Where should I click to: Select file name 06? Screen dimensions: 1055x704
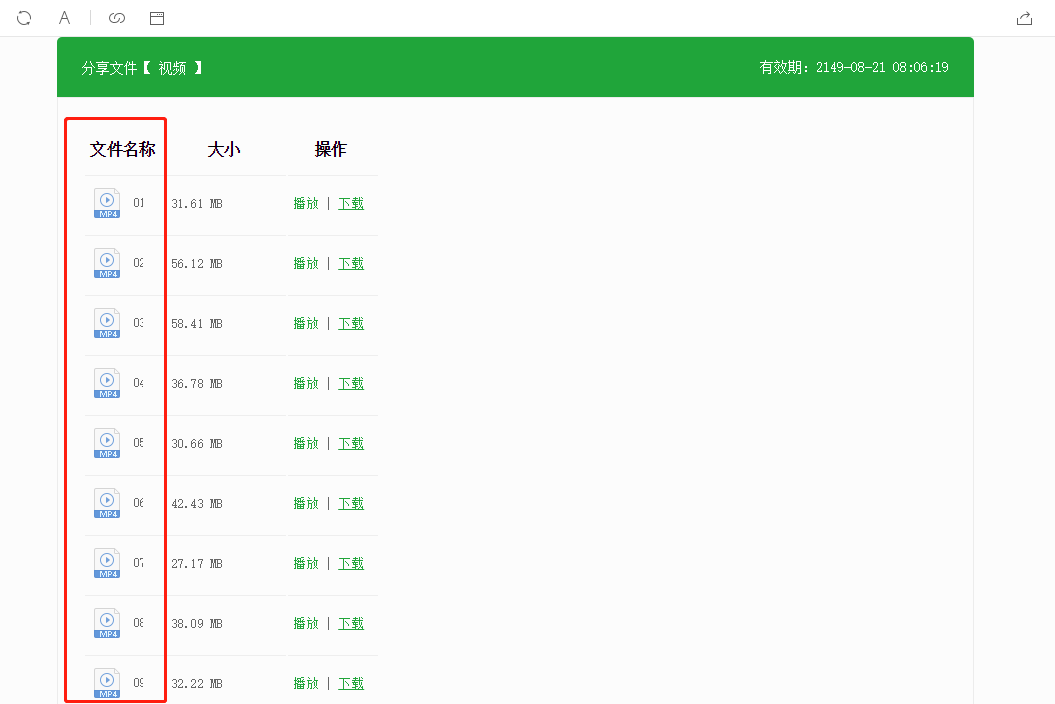point(139,502)
